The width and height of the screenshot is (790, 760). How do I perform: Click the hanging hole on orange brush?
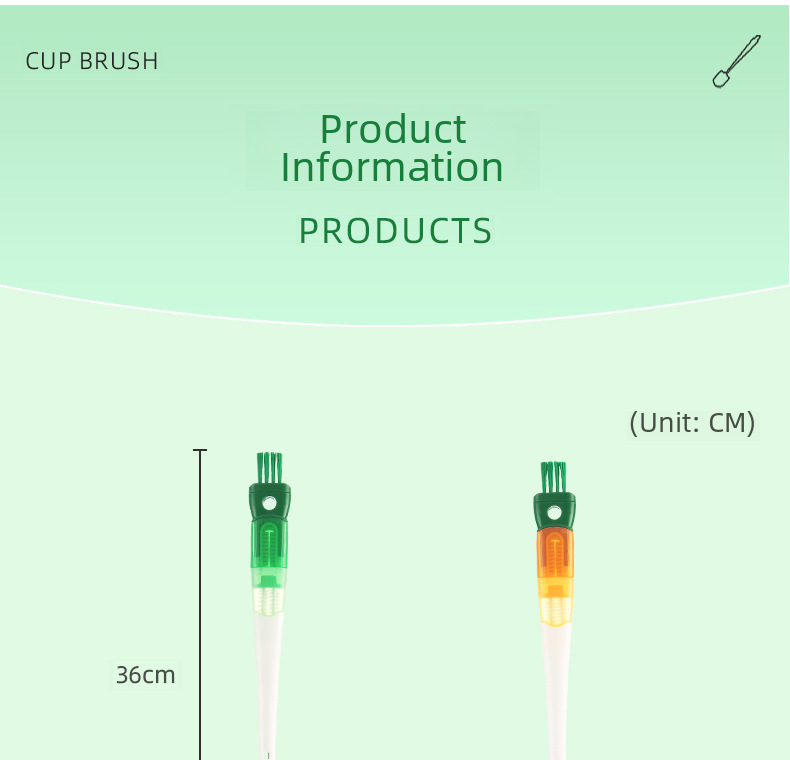tap(554, 513)
